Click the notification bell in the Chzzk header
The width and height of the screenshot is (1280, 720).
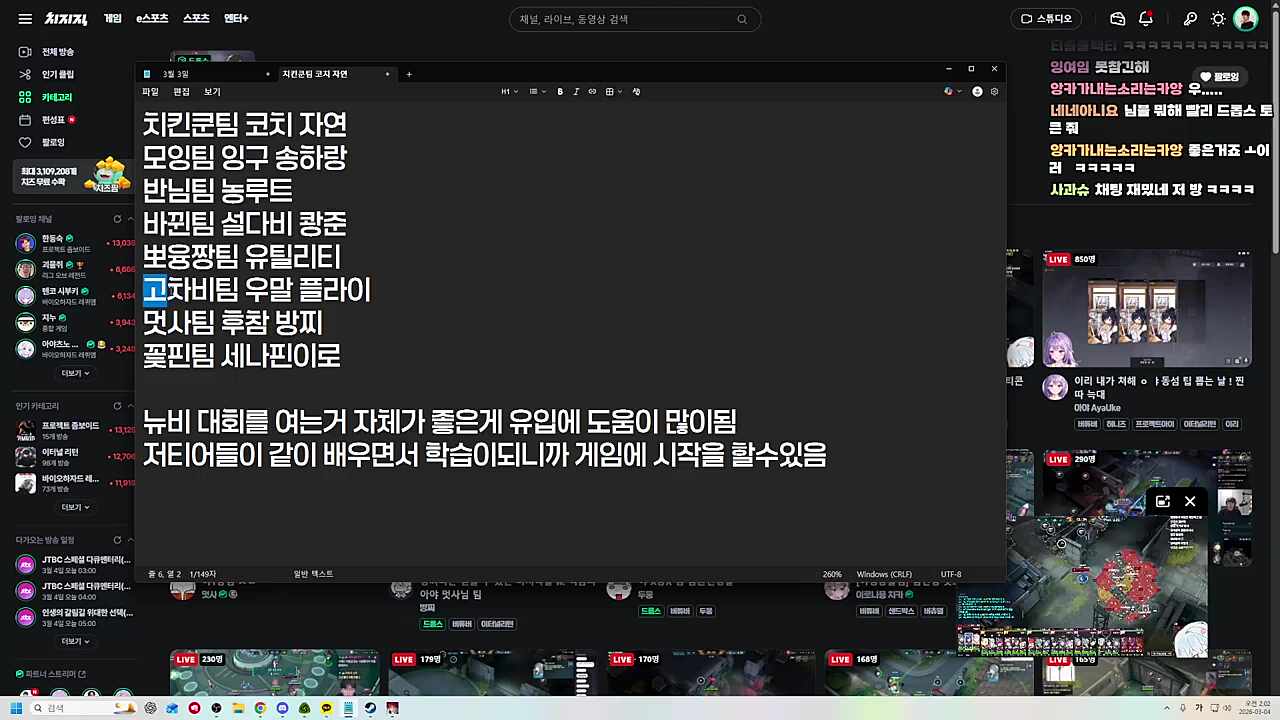pyautogui.click(x=1146, y=18)
